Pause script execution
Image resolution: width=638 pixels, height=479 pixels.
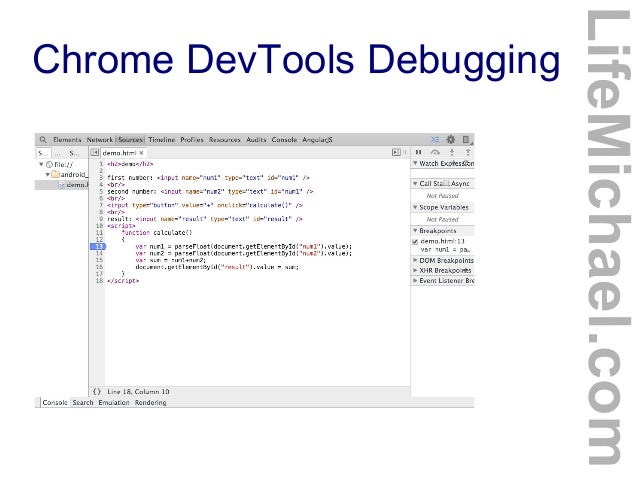coord(418,152)
